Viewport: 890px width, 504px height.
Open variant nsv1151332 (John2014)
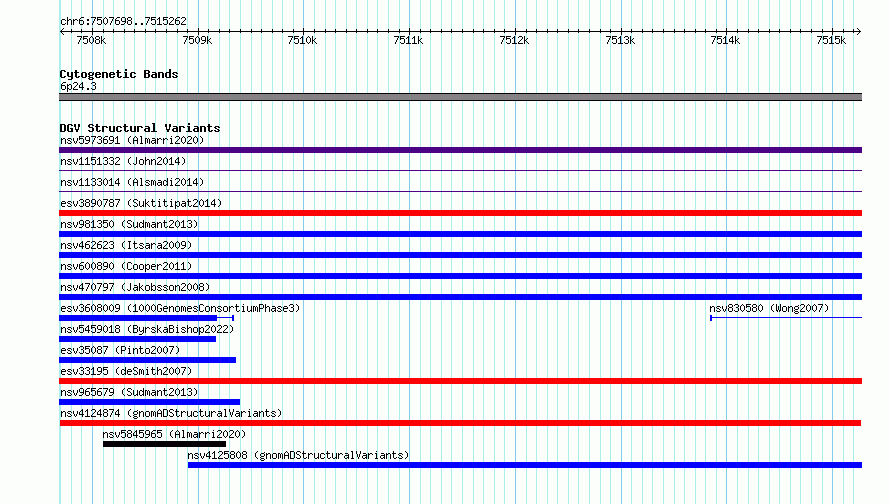pos(123,161)
